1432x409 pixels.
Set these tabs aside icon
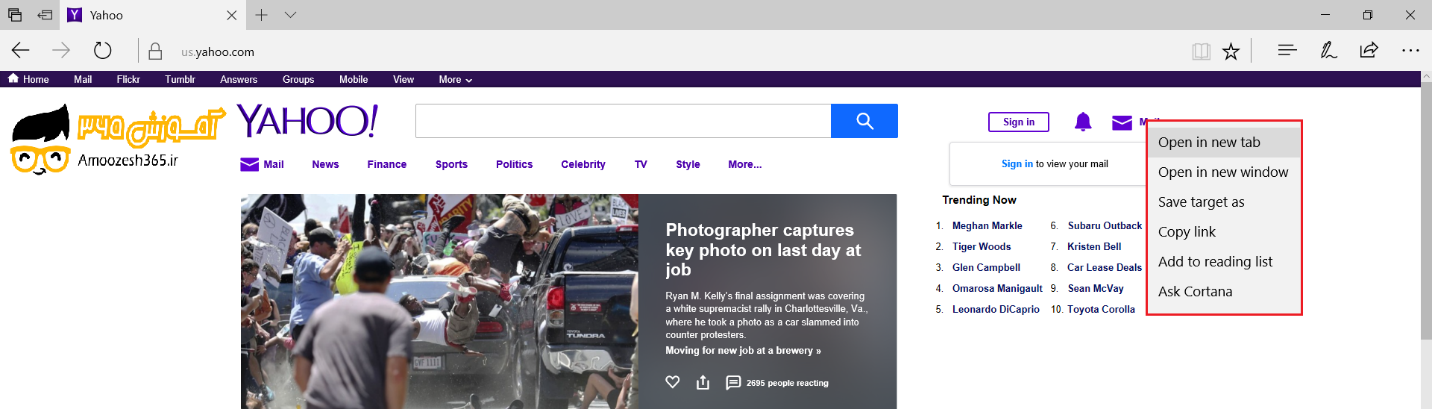[x=45, y=15]
